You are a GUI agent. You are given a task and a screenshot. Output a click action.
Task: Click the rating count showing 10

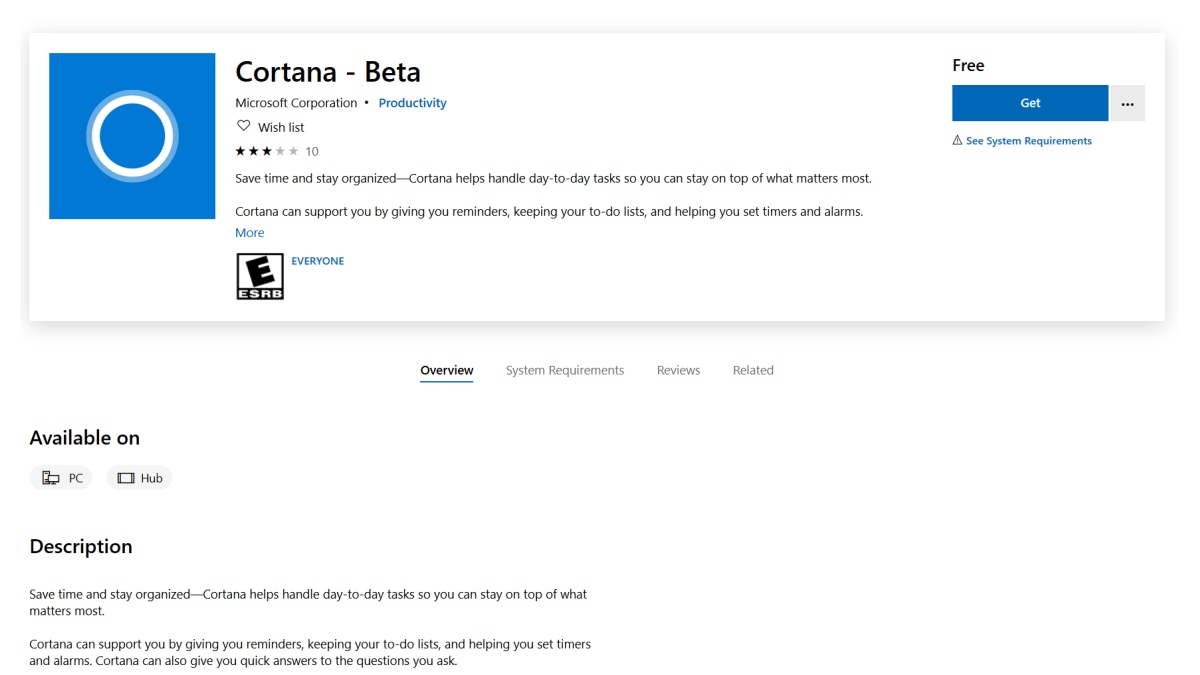click(311, 151)
